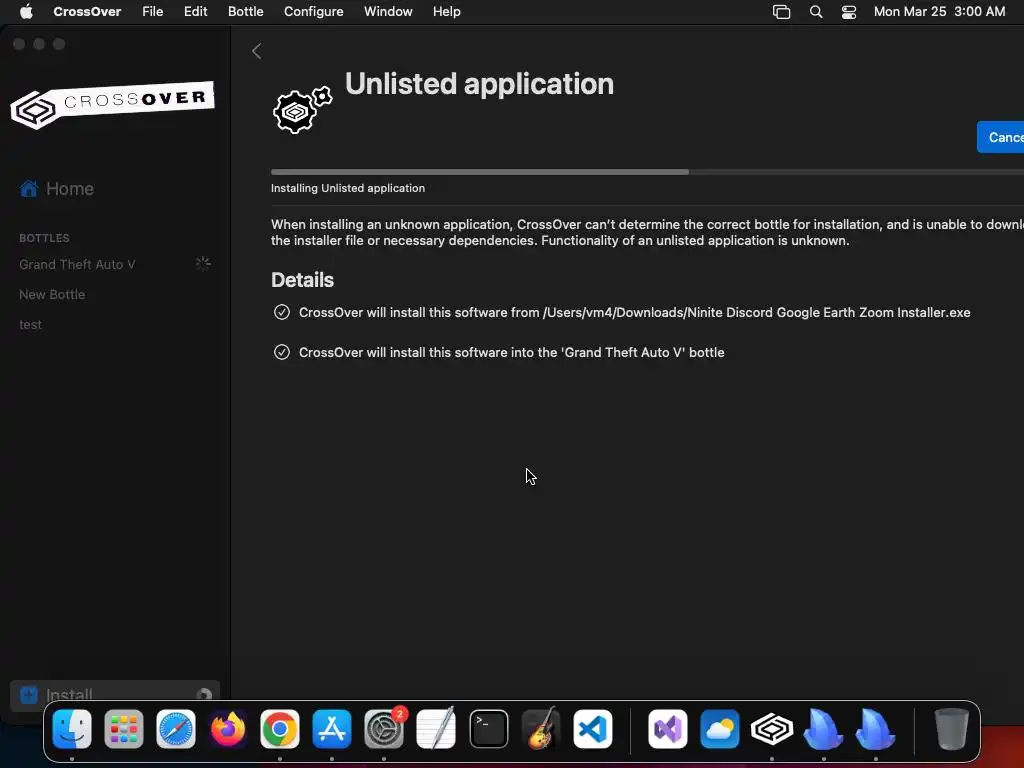1024x768 pixels.
Task: Open the Configure menu
Action: [313, 12]
